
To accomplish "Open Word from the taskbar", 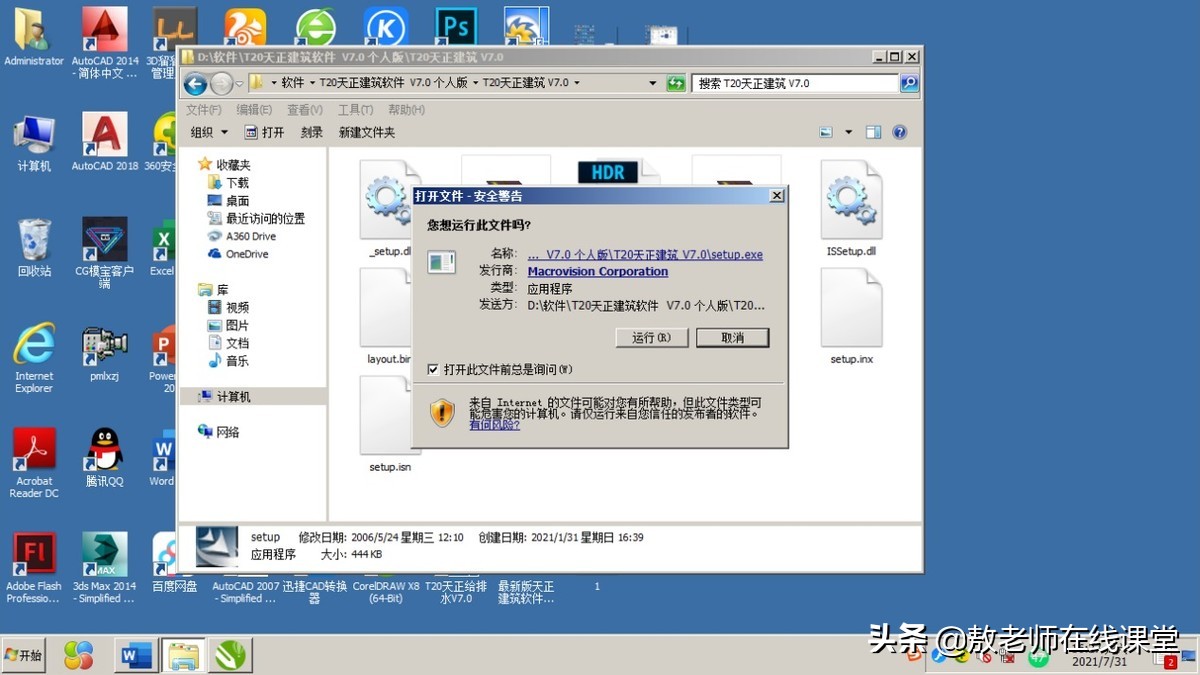I will coord(135,655).
